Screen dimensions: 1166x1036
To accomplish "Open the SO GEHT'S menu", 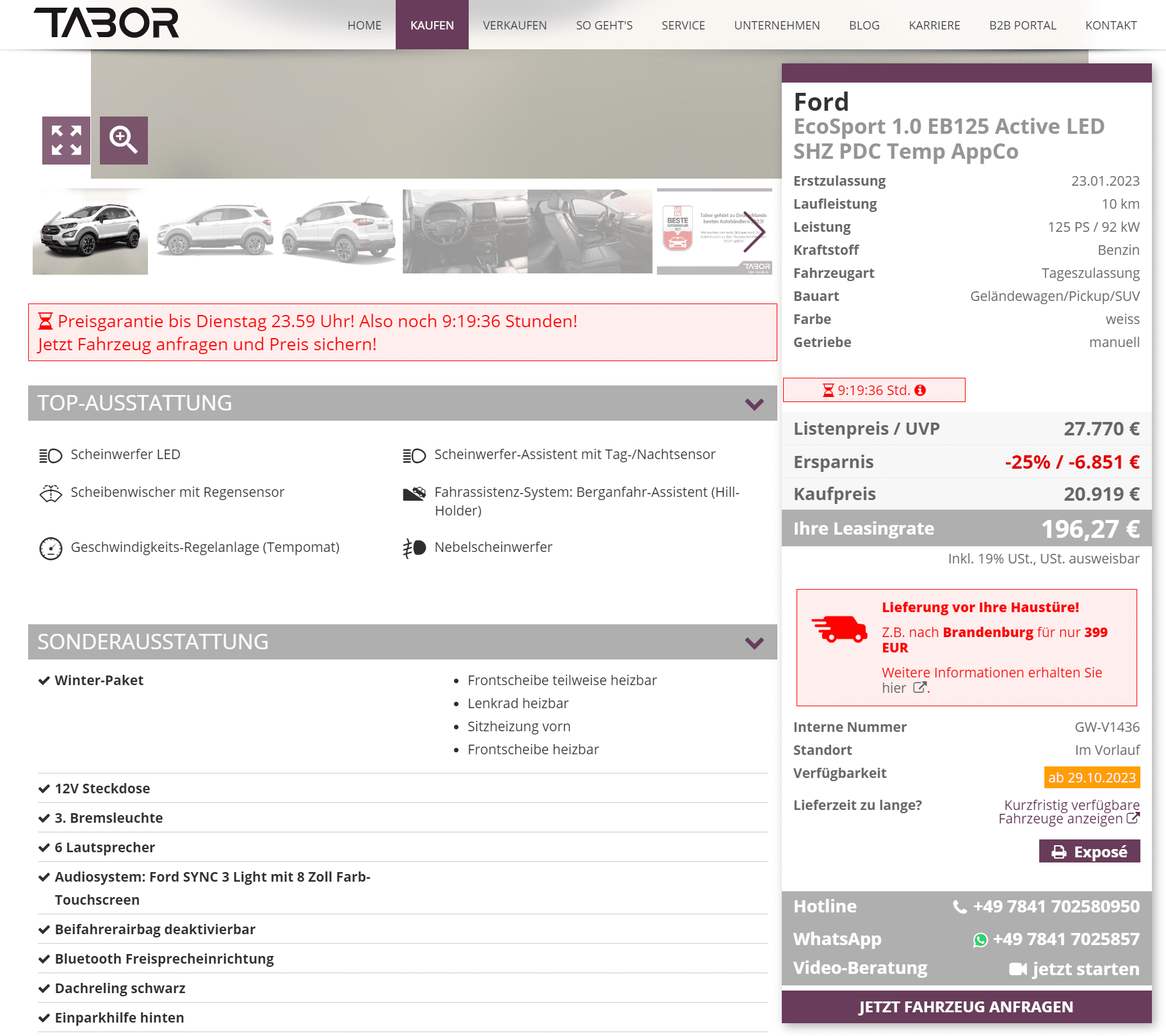I will coord(604,25).
